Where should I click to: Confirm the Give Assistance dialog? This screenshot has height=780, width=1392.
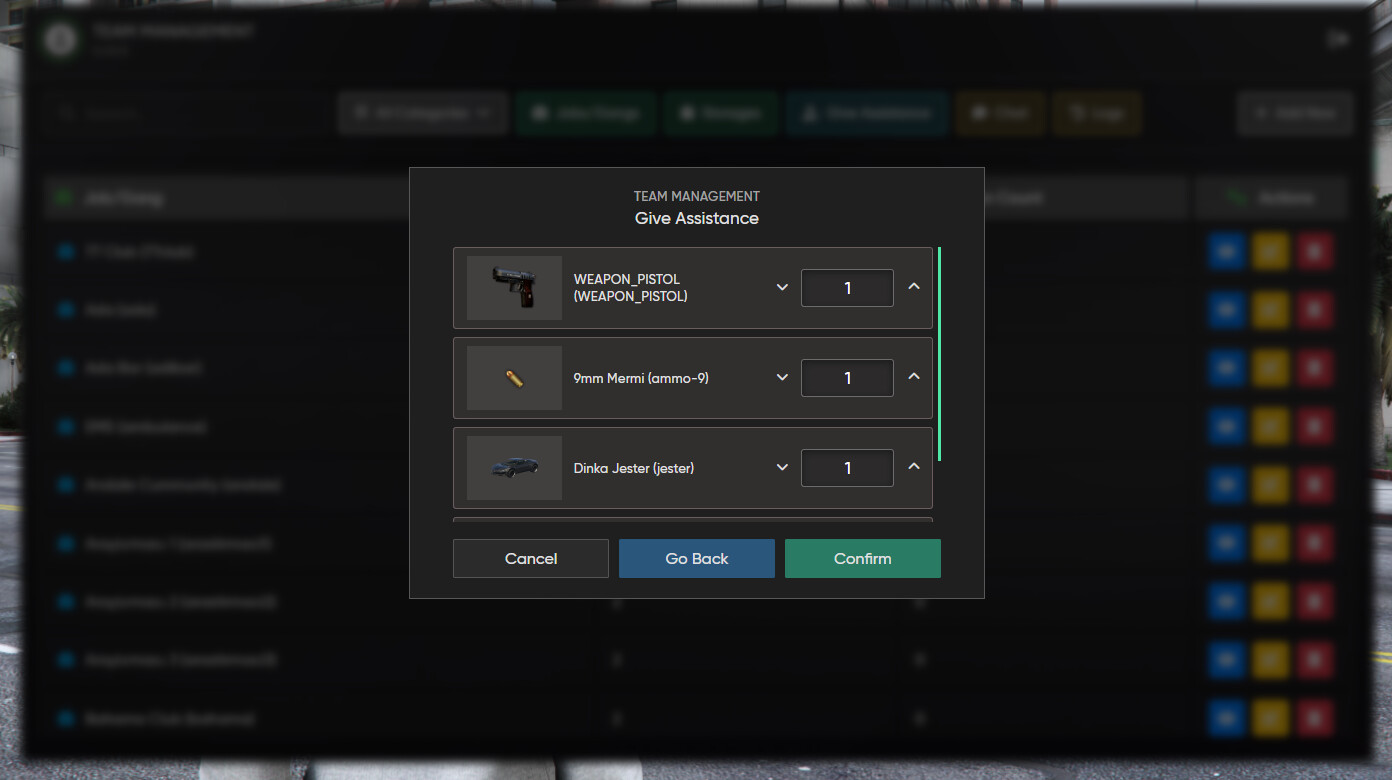click(x=862, y=559)
